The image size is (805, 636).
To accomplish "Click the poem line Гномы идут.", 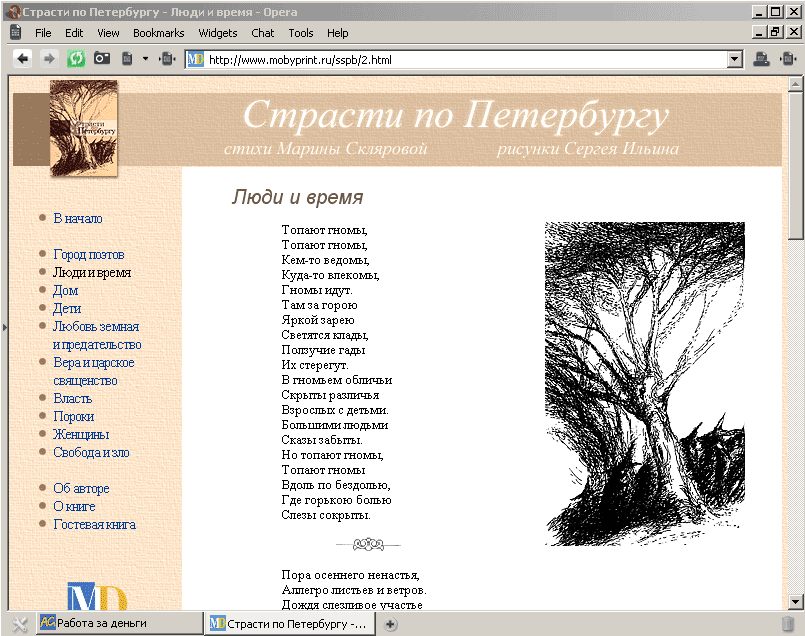I will pyautogui.click(x=317, y=290).
